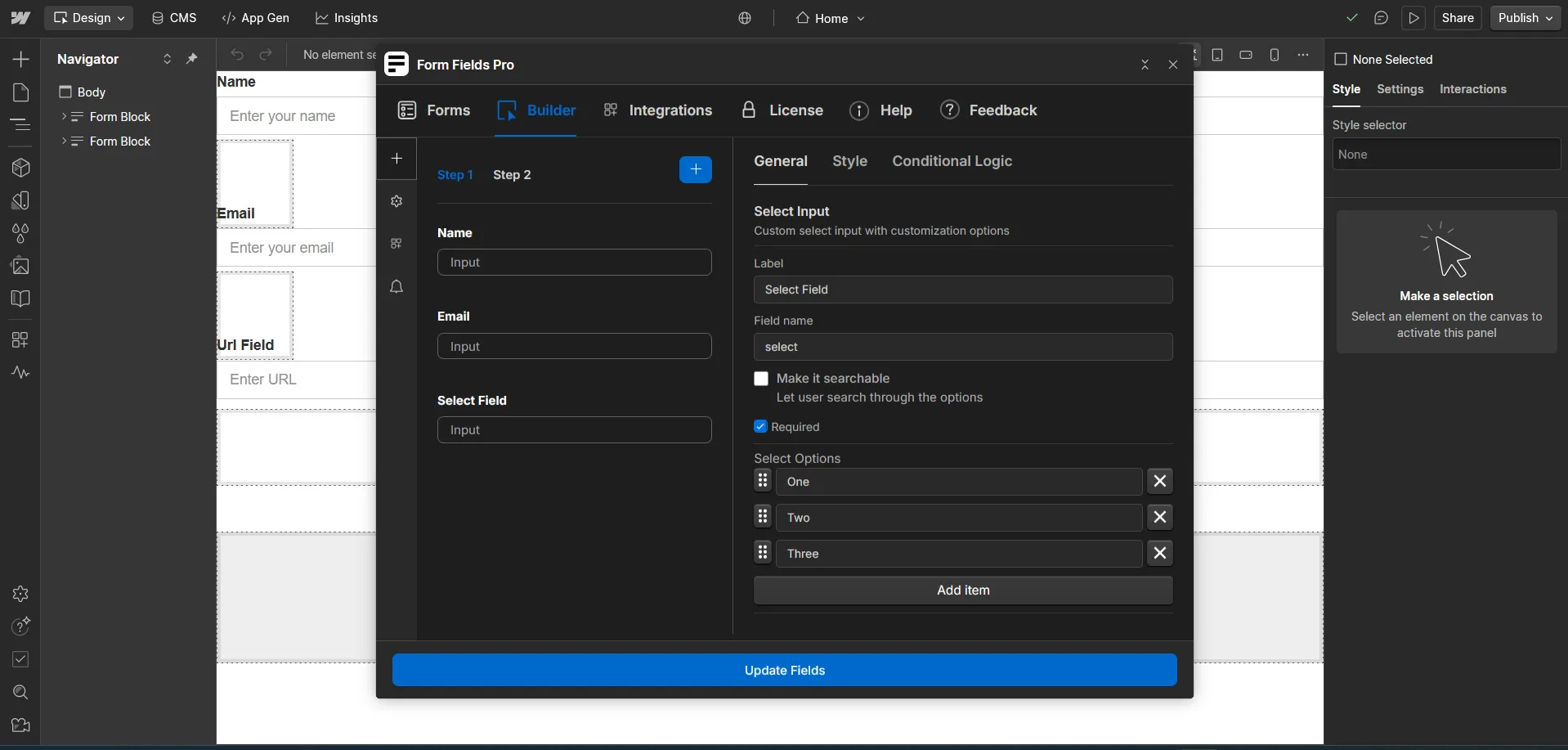This screenshot has width=1568, height=750.
Task: Open the Help tab
Action: (881, 110)
